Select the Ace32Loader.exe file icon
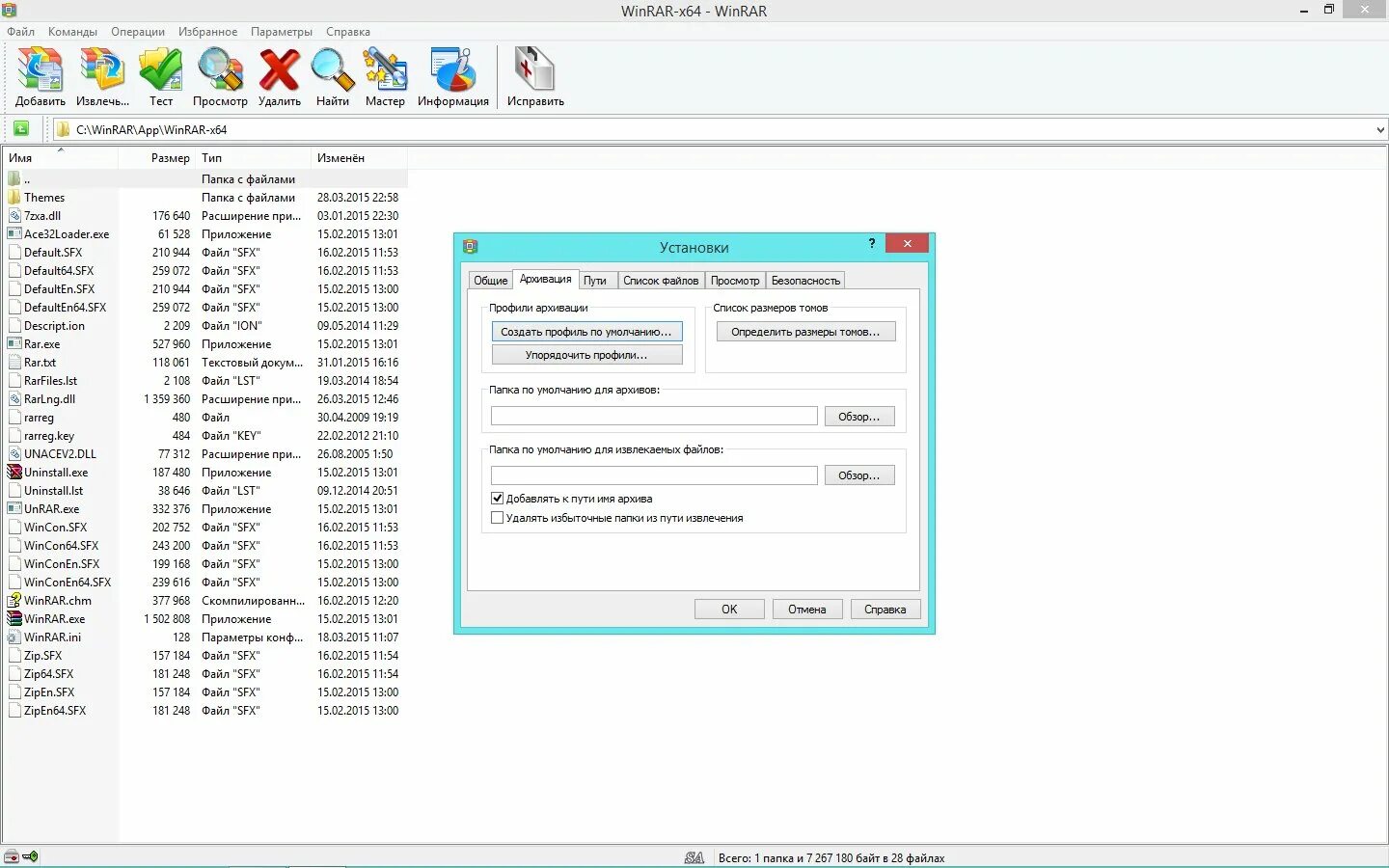 (14, 233)
